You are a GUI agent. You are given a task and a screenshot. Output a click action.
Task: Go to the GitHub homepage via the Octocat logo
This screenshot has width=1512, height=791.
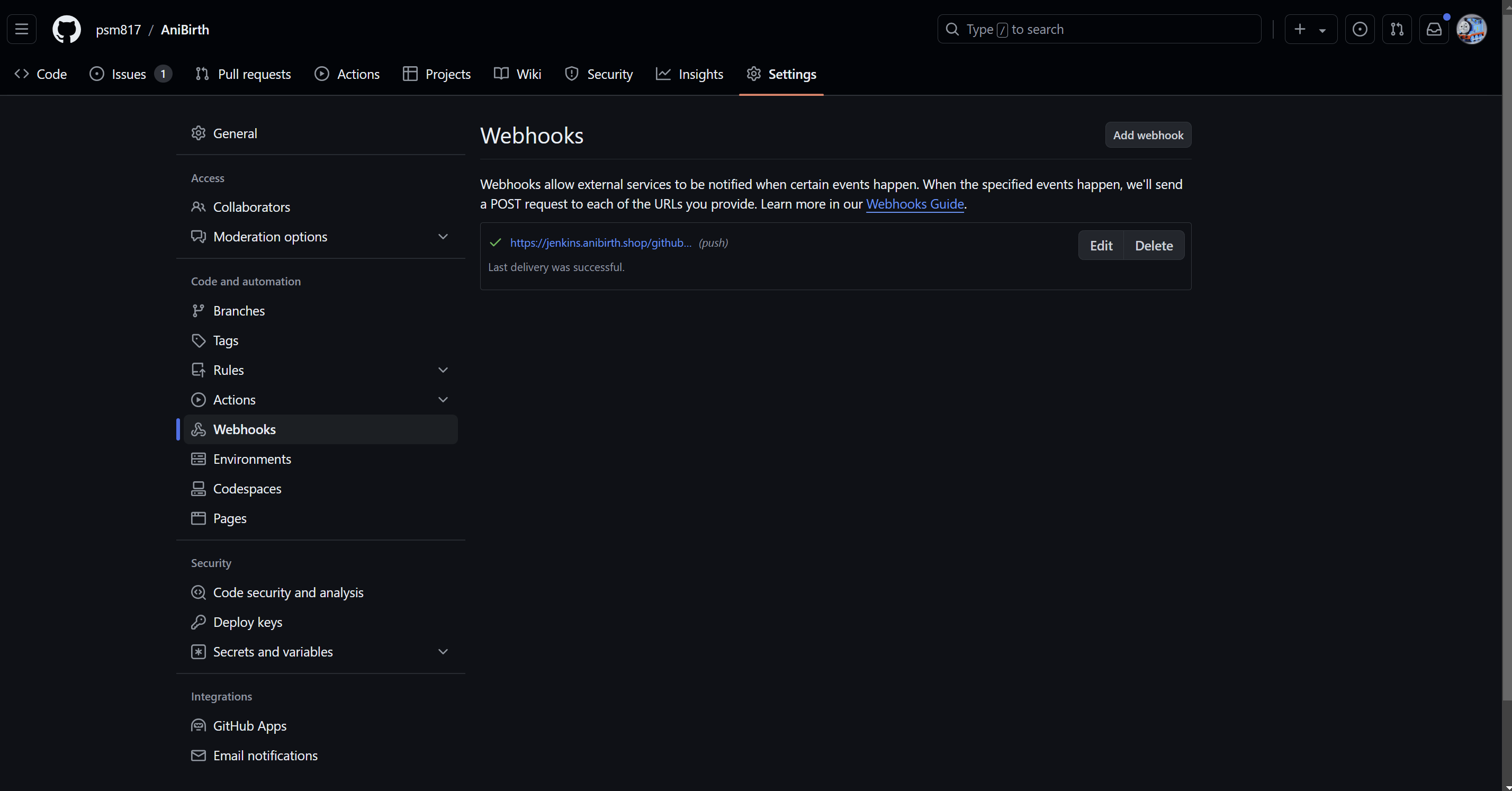(x=66, y=29)
